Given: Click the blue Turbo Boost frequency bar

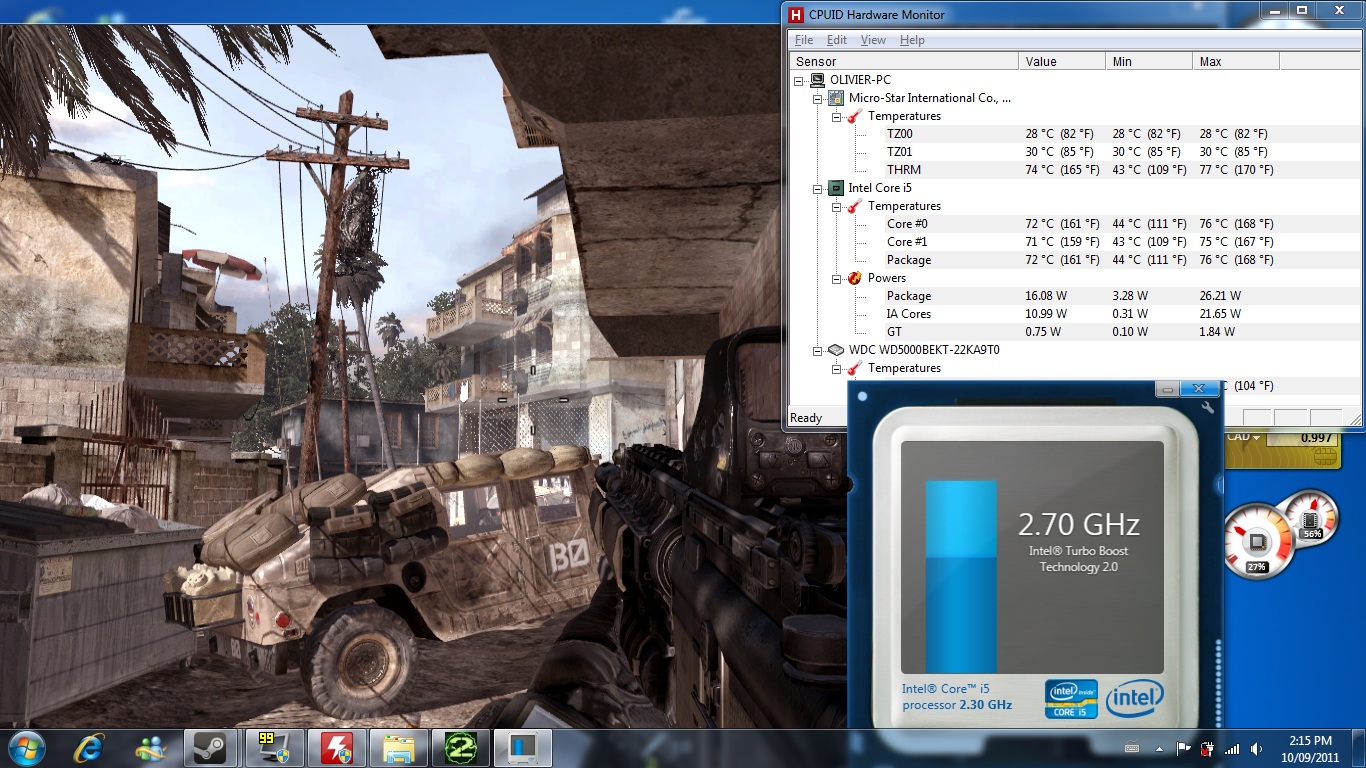Looking at the screenshot, I should coord(961,576).
